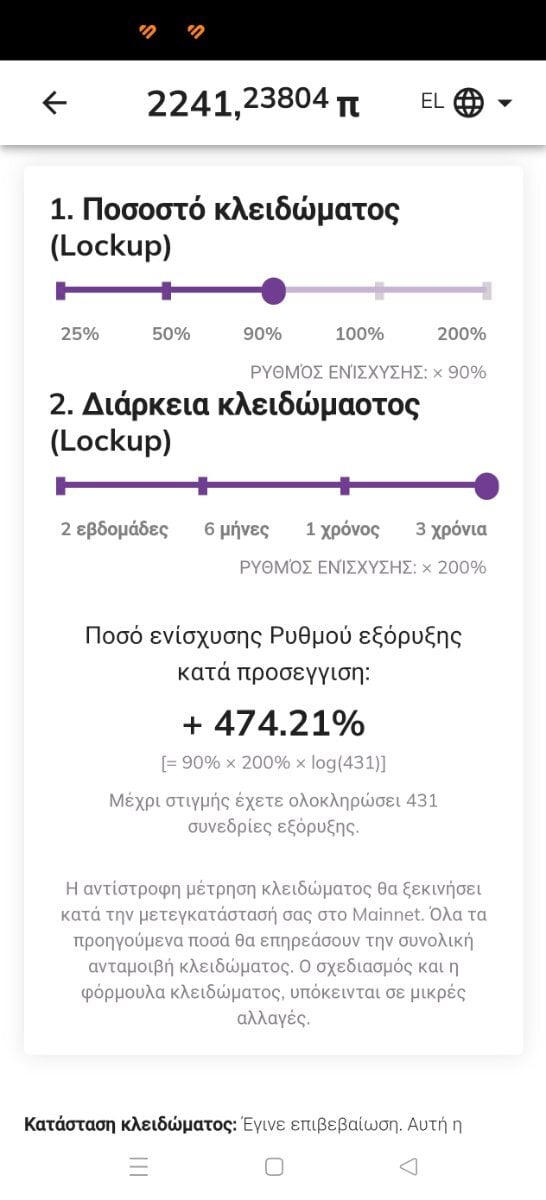Click the 90% lockup slider handle

coord(273,291)
